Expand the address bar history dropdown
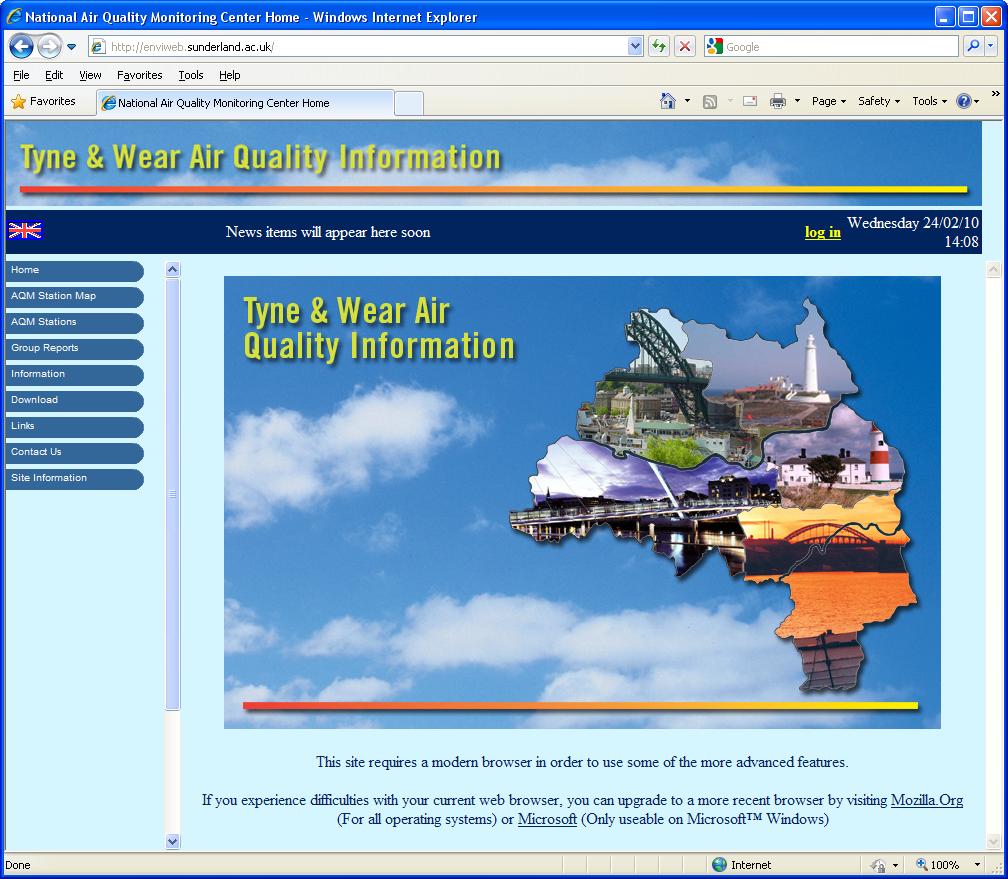 click(634, 46)
